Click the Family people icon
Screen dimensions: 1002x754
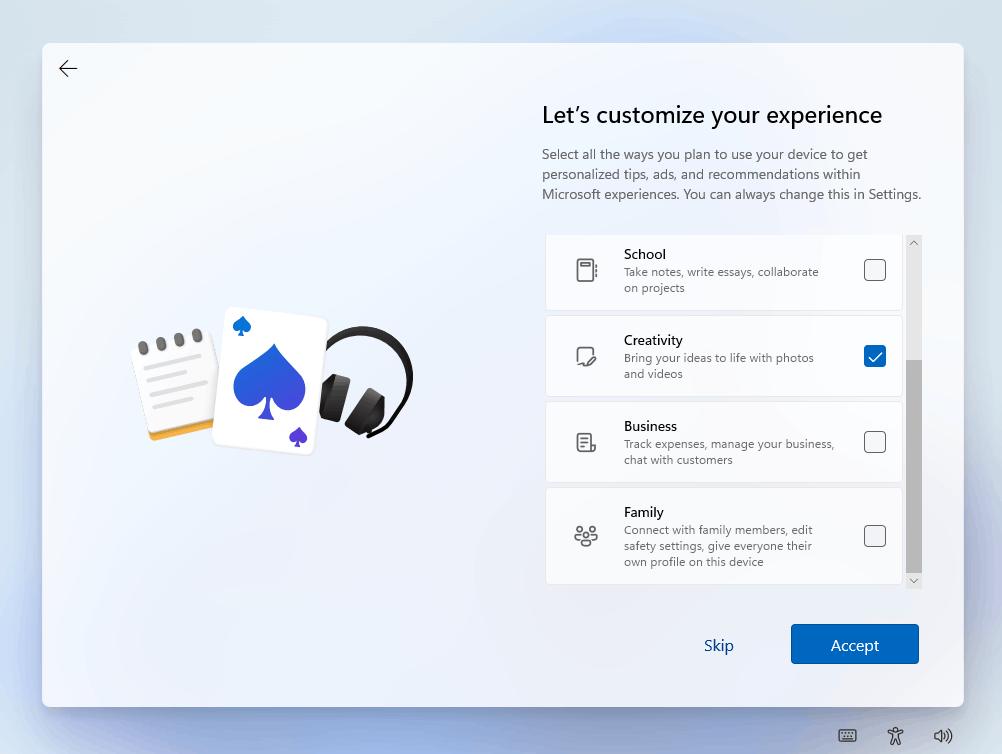coord(586,536)
